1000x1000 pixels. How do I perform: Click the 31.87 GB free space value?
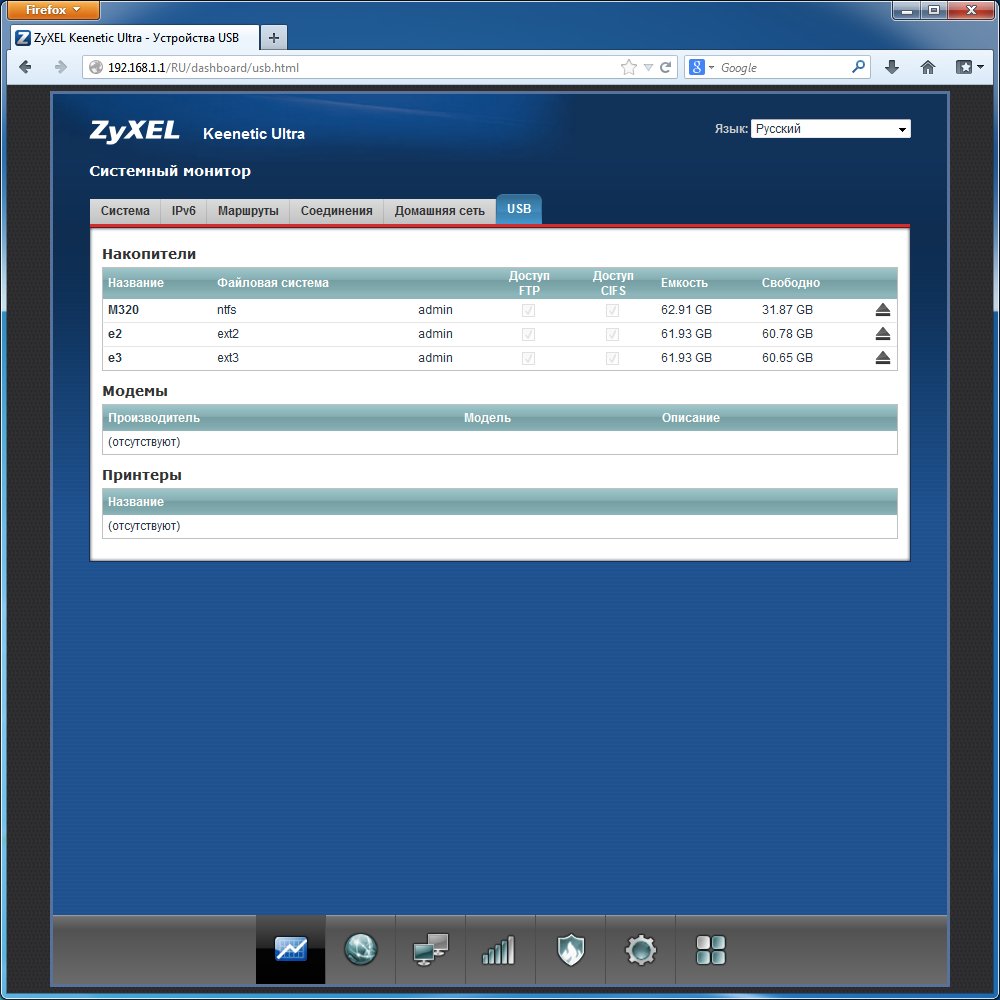[x=788, y=310]
